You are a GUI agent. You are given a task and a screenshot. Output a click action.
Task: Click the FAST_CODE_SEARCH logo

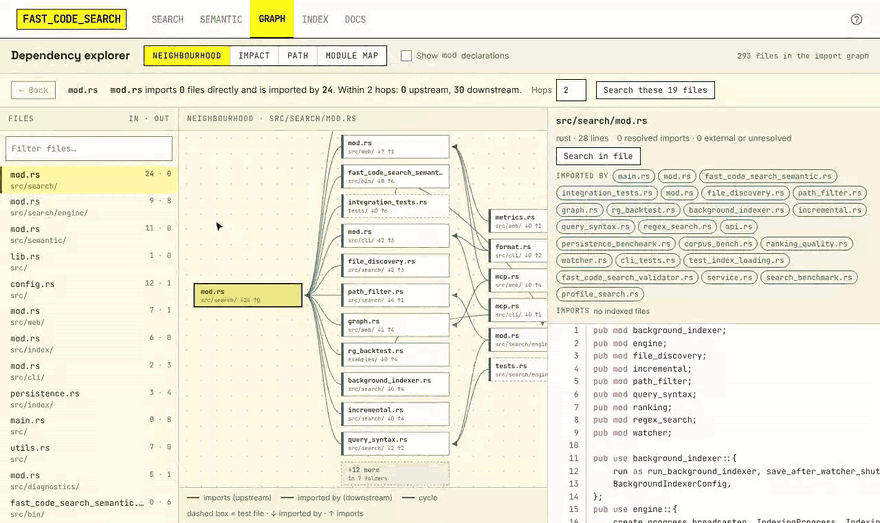(71, 19)
